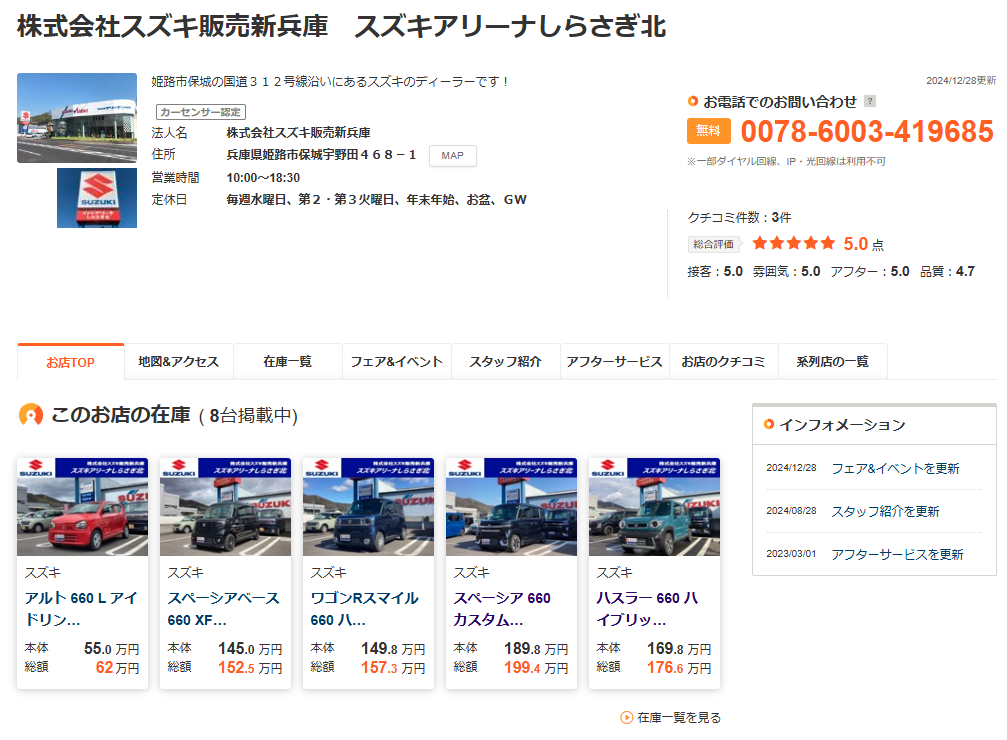
Task: Open スタッフ紹介を更新 info link
Action: coord(885,511)
